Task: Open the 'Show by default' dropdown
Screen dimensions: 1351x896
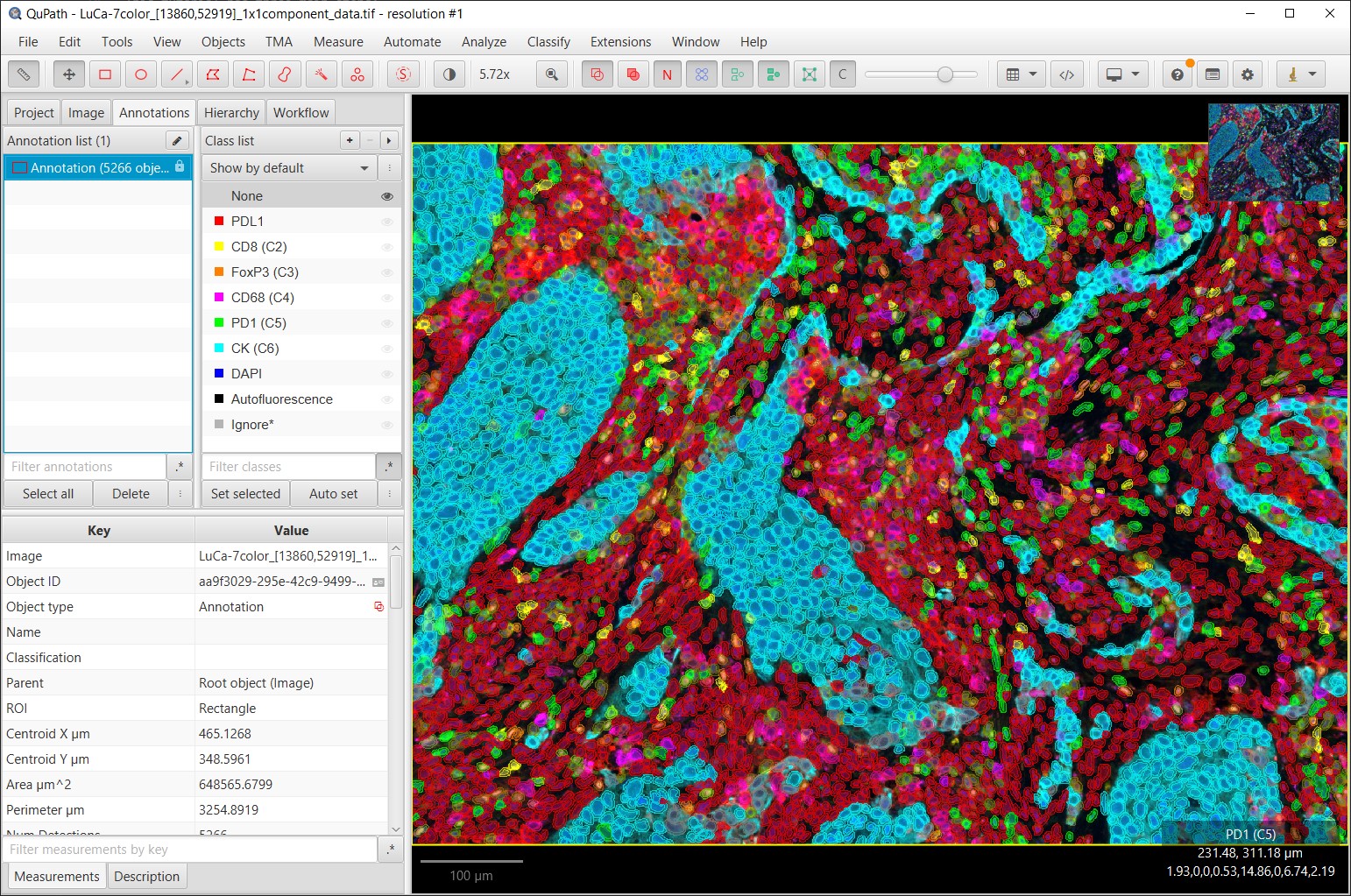Action: [x=289, y=168]
